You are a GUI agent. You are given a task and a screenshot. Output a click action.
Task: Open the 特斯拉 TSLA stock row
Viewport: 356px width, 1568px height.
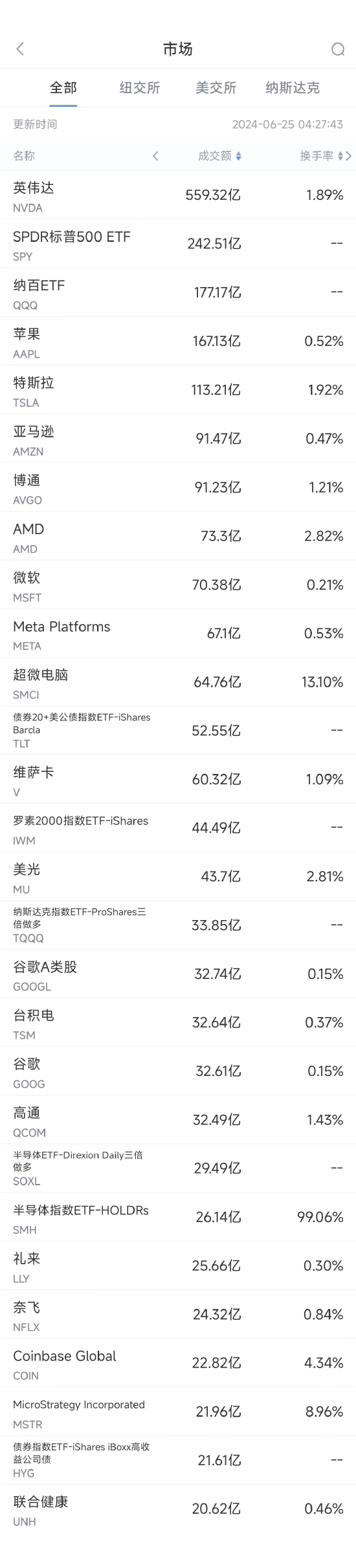(178, 390)
